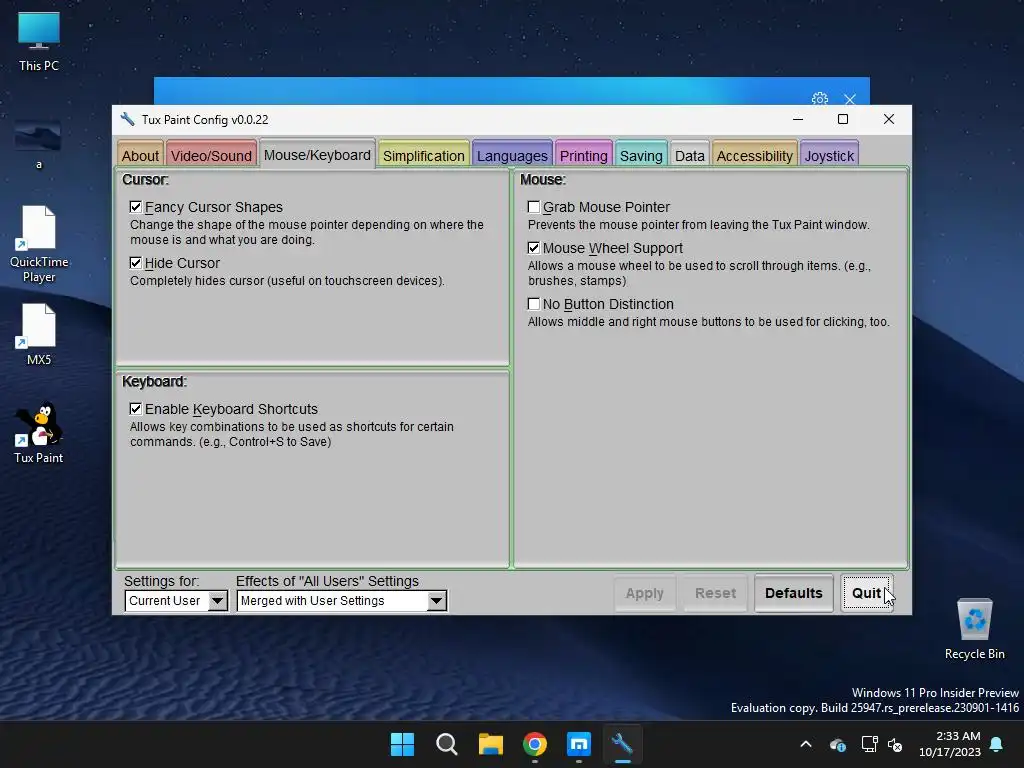This screenshot has width=1024, height=768.
Task: Open the Simplification tab
Action: pyautogui.click(x=423, y=155)
